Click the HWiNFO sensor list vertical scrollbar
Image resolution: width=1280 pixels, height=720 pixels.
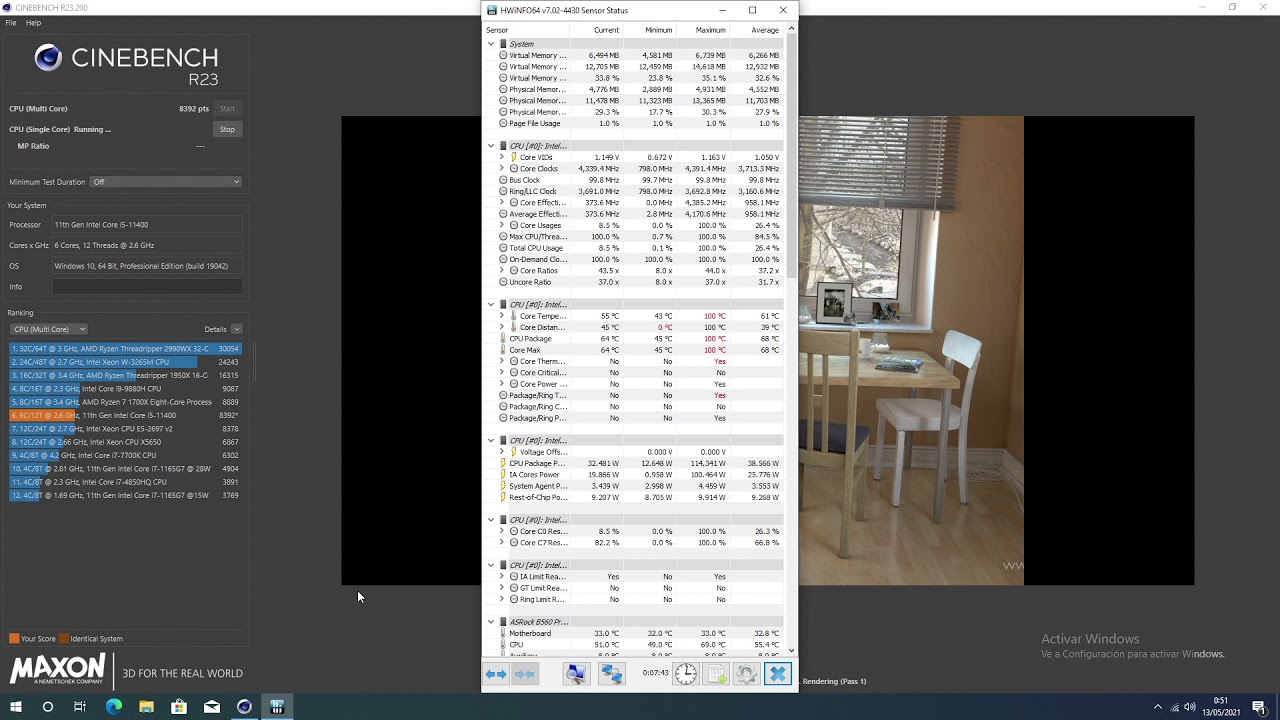pos(791,338)
